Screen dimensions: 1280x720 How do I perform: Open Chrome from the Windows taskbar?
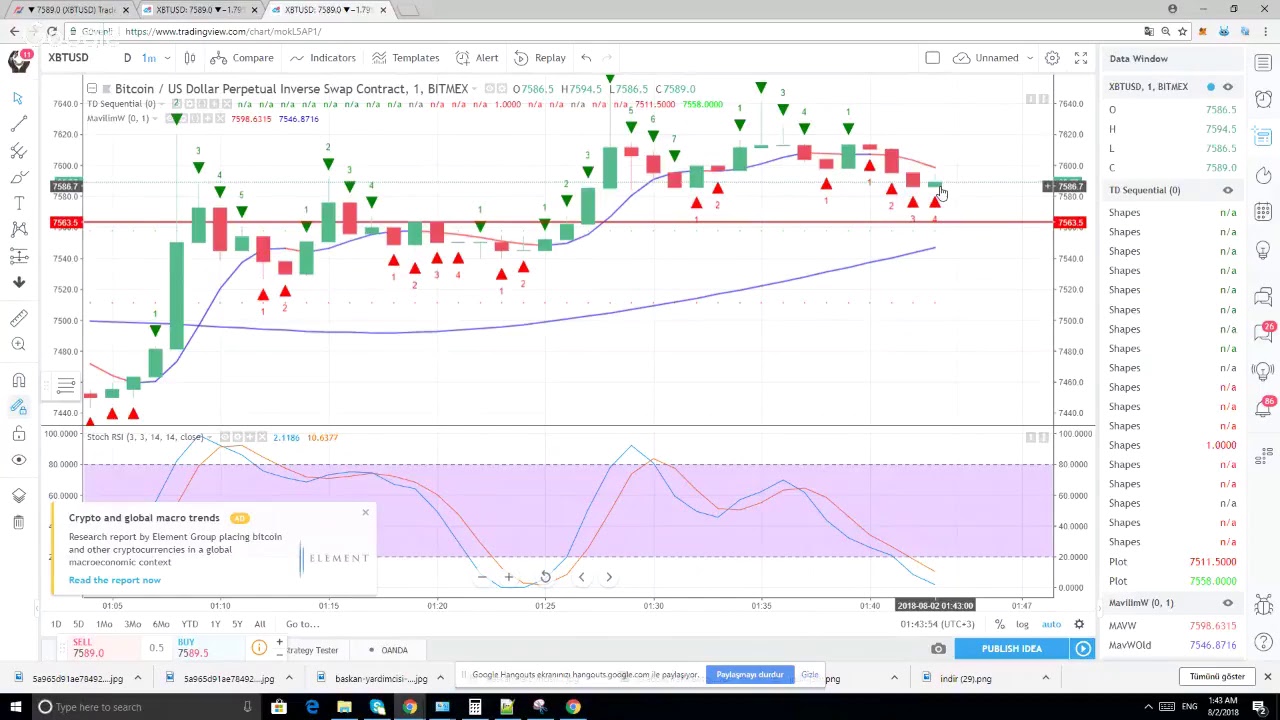(410, 707)
